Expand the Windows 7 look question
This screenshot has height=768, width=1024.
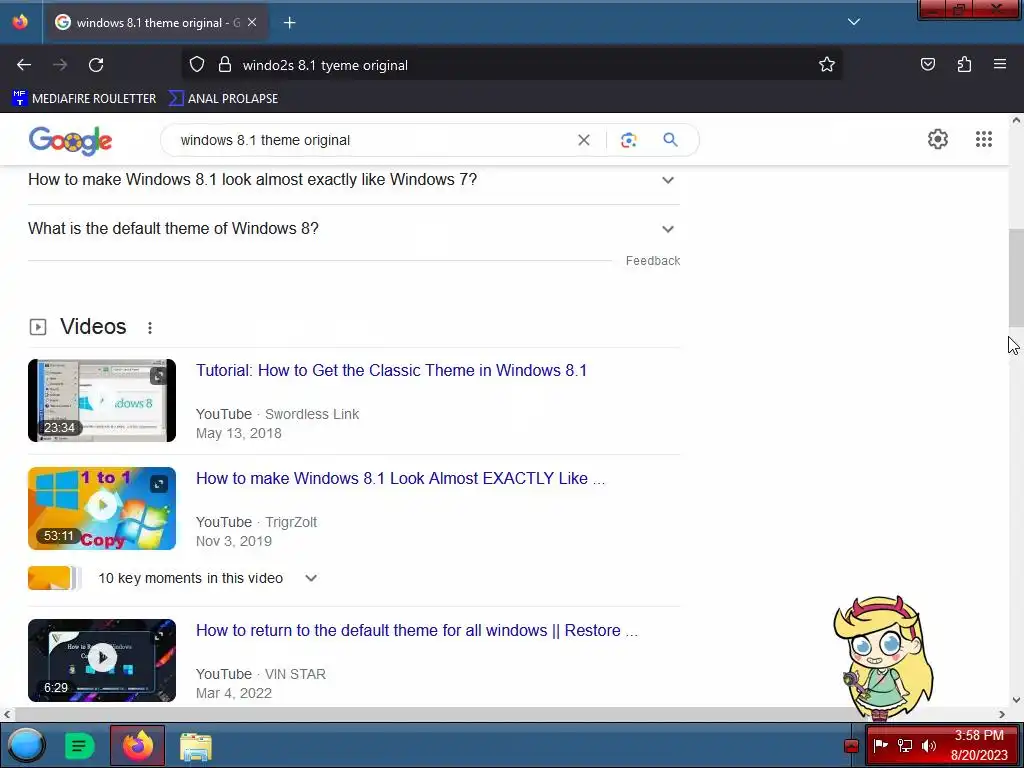(x=353, y=180)
